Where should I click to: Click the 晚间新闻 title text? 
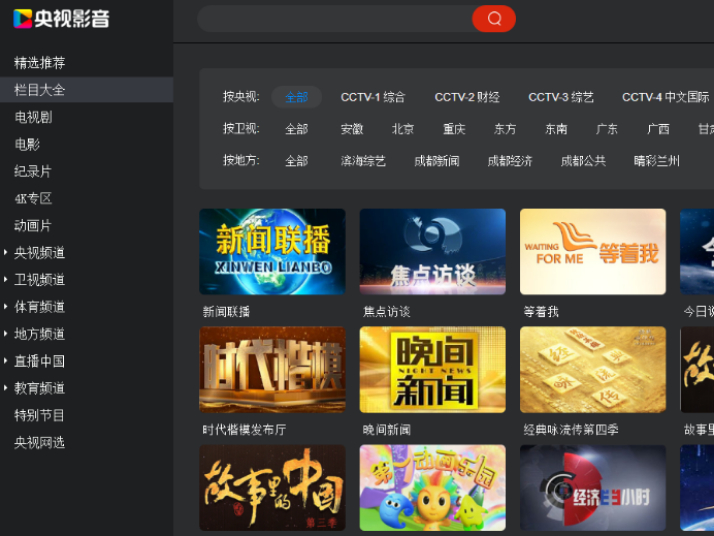387,429
